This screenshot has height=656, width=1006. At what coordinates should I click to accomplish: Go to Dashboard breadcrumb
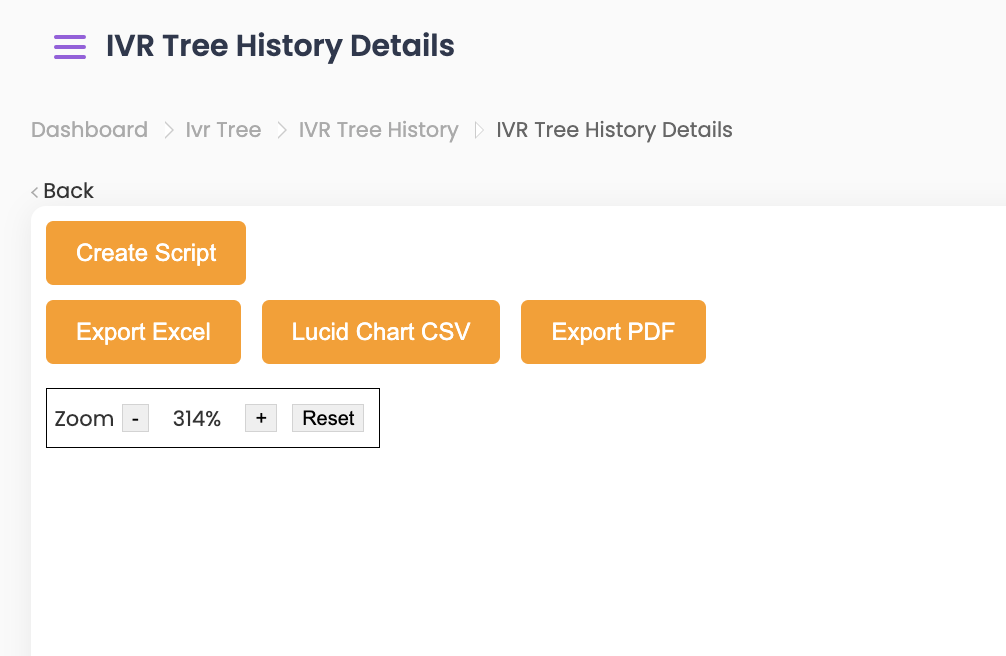(89, 130)
